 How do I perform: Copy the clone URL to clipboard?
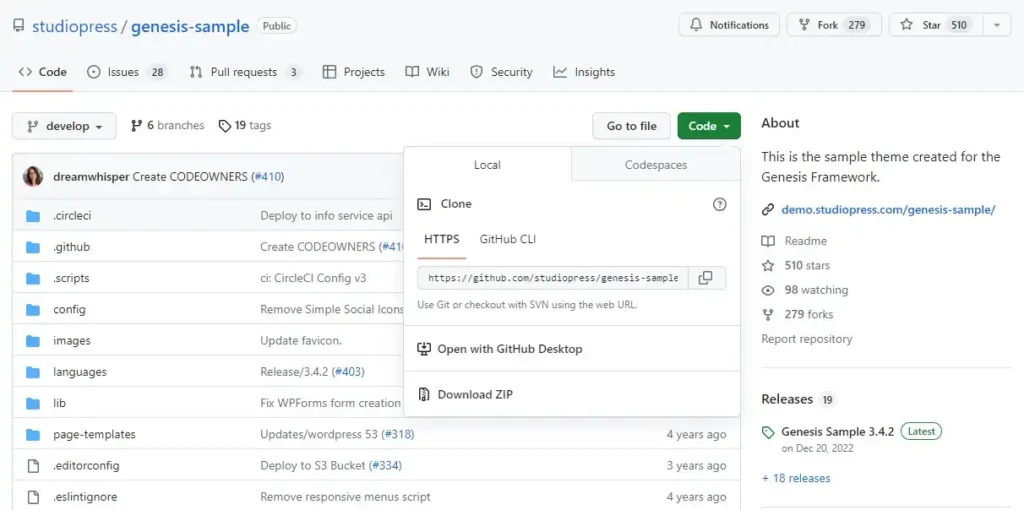click(706, 278)
